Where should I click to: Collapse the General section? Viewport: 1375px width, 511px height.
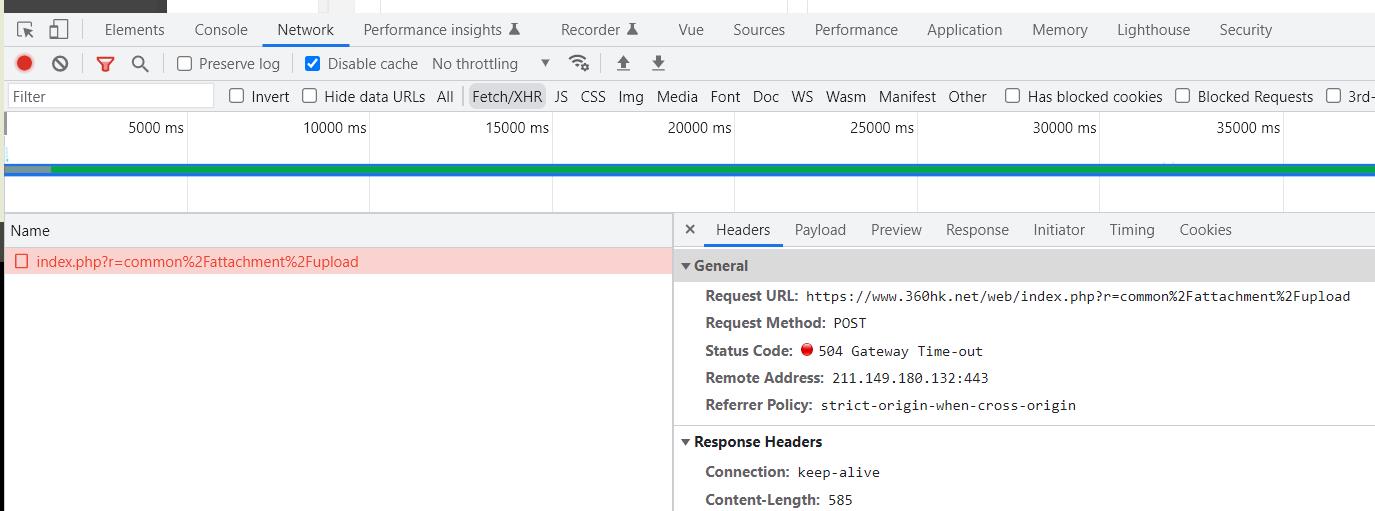686,266
